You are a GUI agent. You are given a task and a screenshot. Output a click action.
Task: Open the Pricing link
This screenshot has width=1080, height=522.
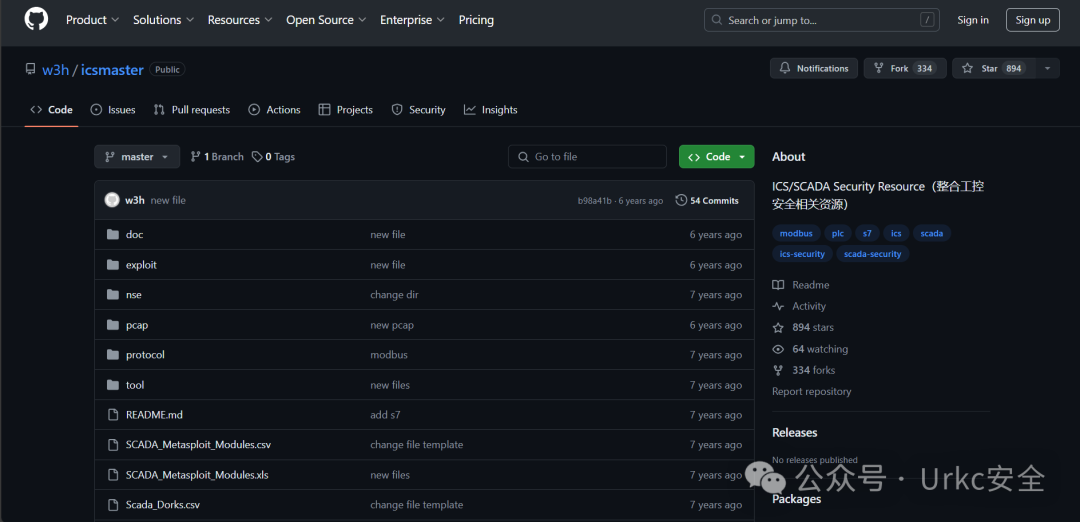[x=476, y=20]
